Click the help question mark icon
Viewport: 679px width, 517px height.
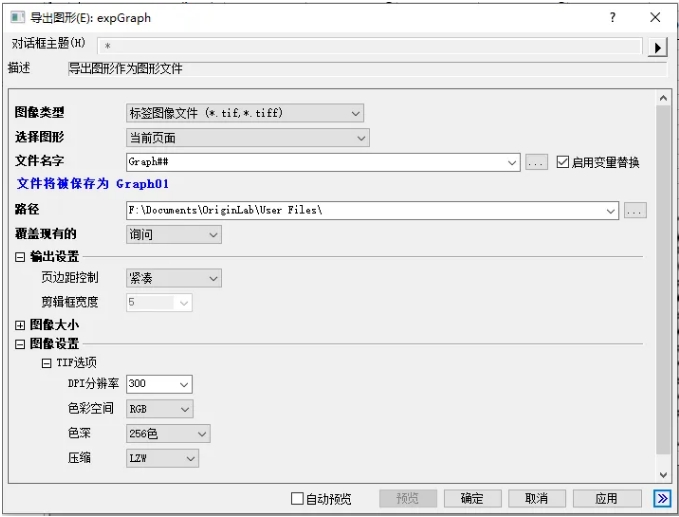tap(612, 17)
